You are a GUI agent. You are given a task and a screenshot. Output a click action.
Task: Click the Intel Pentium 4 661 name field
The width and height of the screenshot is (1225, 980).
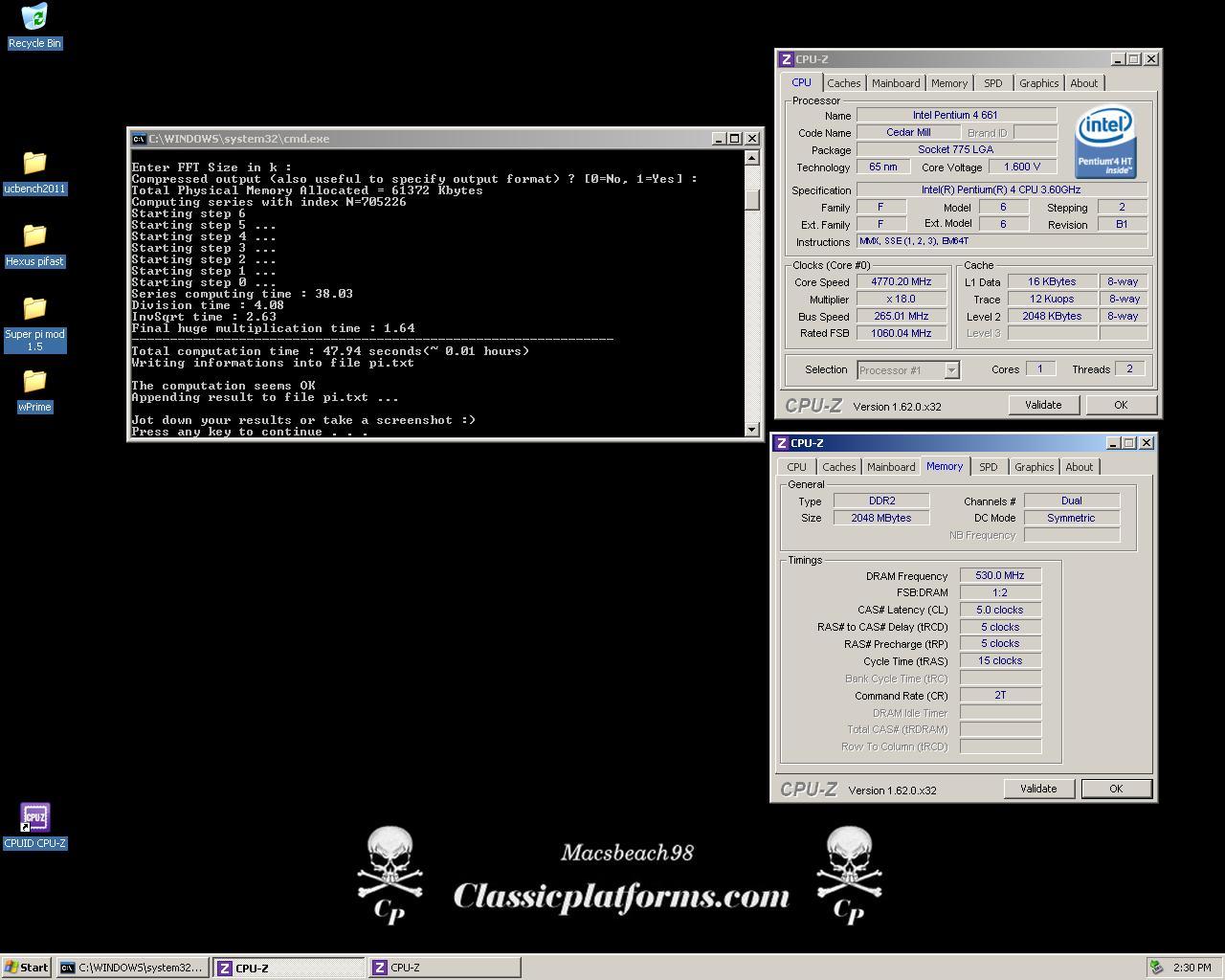(x=956, y=115)
